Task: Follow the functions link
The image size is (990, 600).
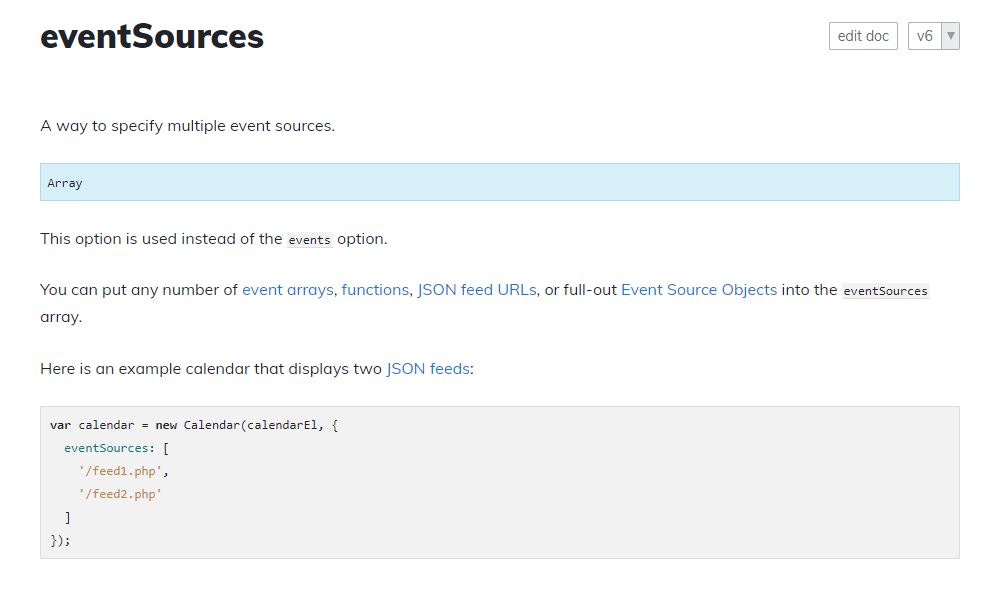Action: [x=375, y=290]
